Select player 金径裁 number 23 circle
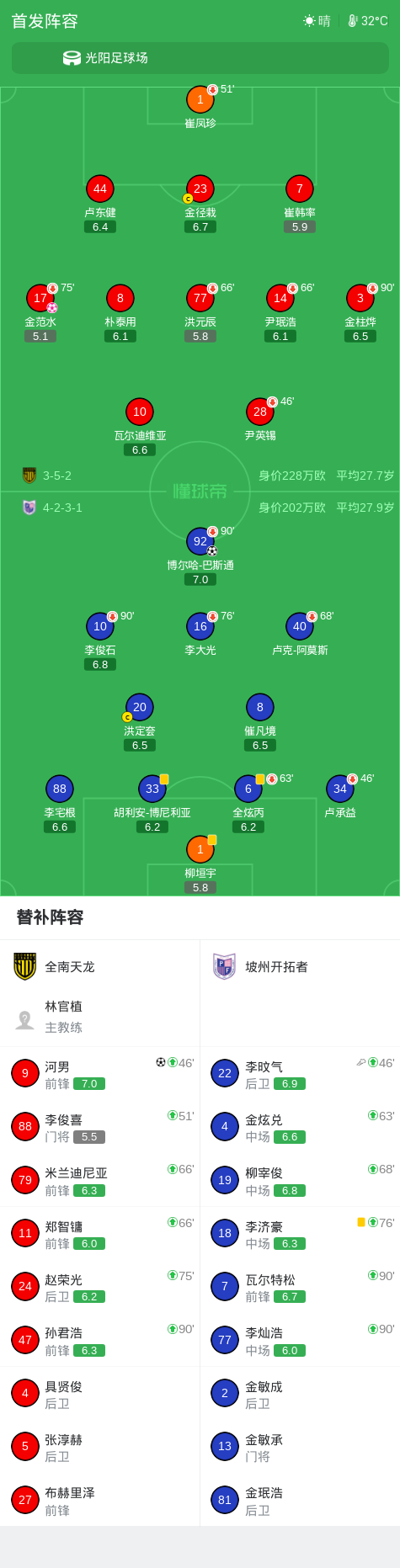The image size is (400, 1568). 200,189
